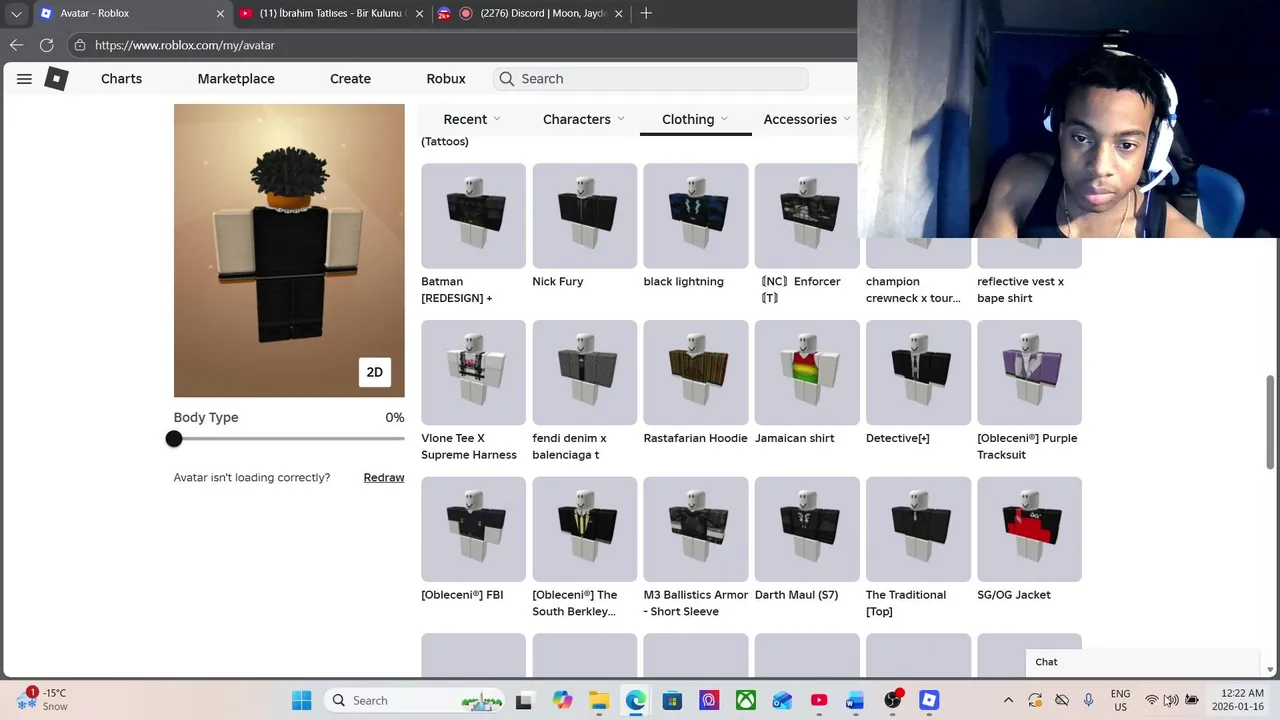The image size is (1280, 720).
Task: Select the [NC] Enforcer shirt
Action: pos(806,216)
